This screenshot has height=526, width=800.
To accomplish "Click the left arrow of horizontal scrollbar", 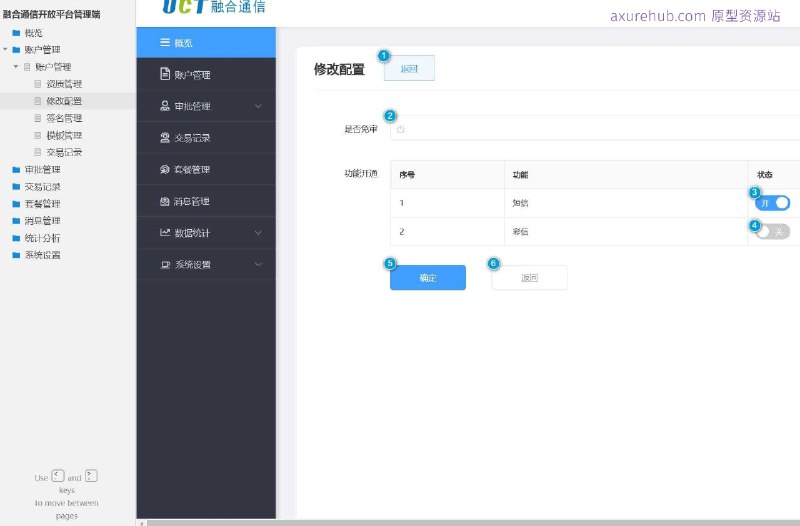I will click(141, 523).
